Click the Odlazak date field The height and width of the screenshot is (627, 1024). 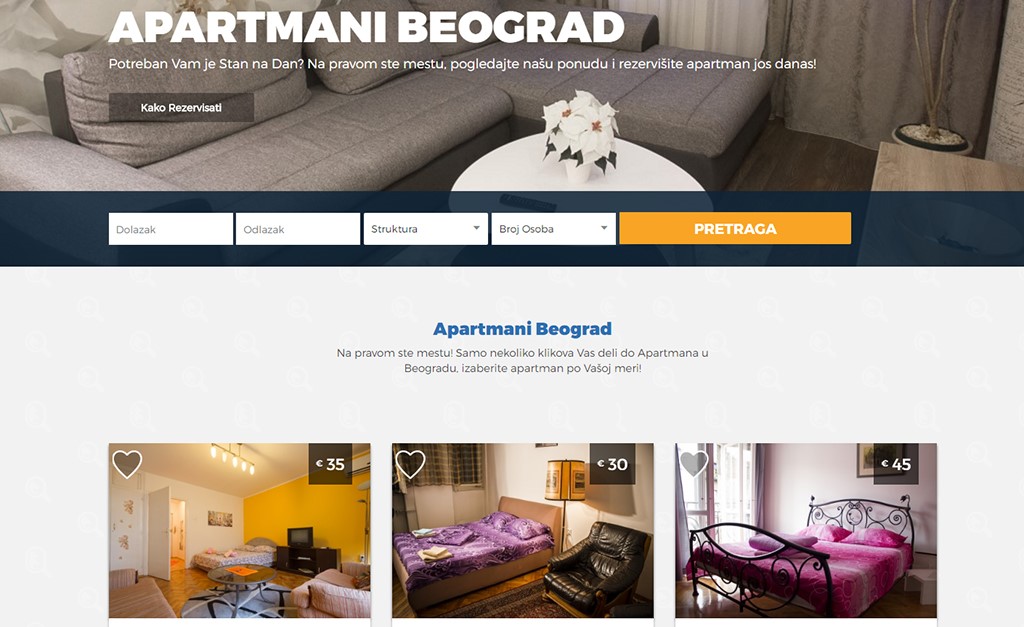[x=298, y=229]
